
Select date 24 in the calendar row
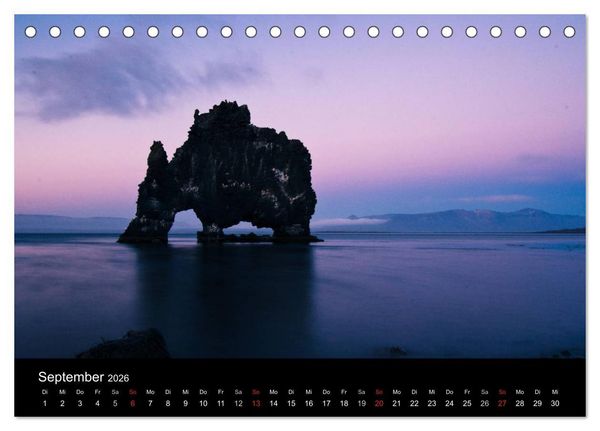[450, 403]
